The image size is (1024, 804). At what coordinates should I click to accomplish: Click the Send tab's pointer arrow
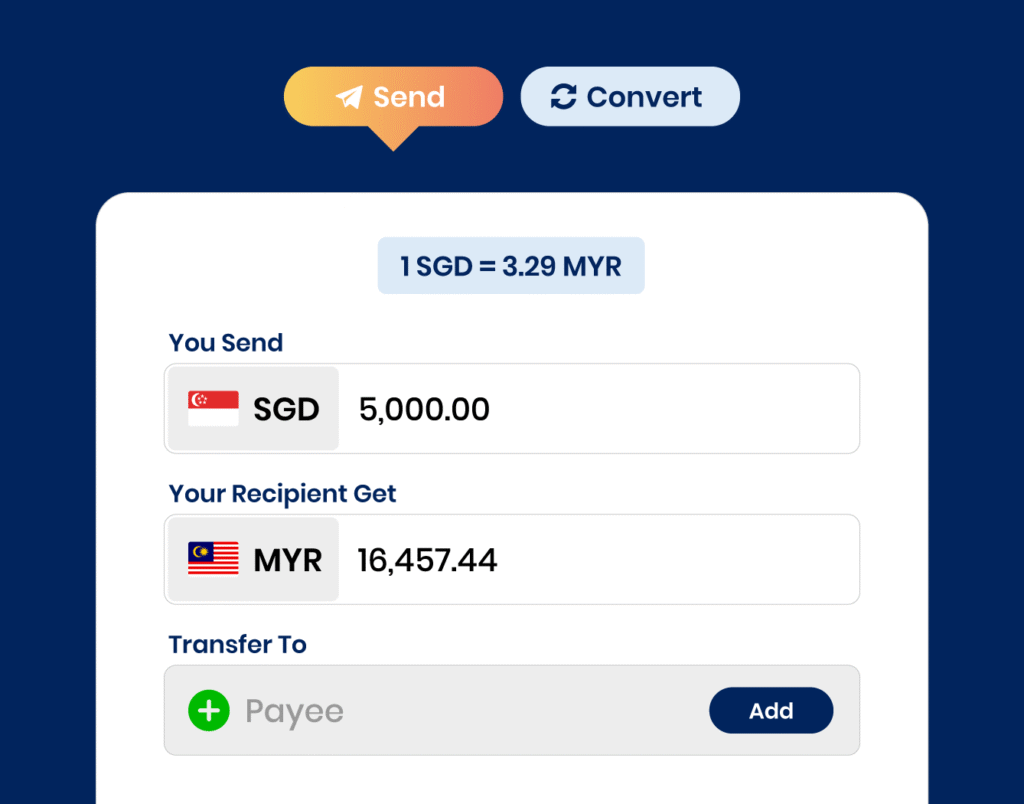[393, 138]
